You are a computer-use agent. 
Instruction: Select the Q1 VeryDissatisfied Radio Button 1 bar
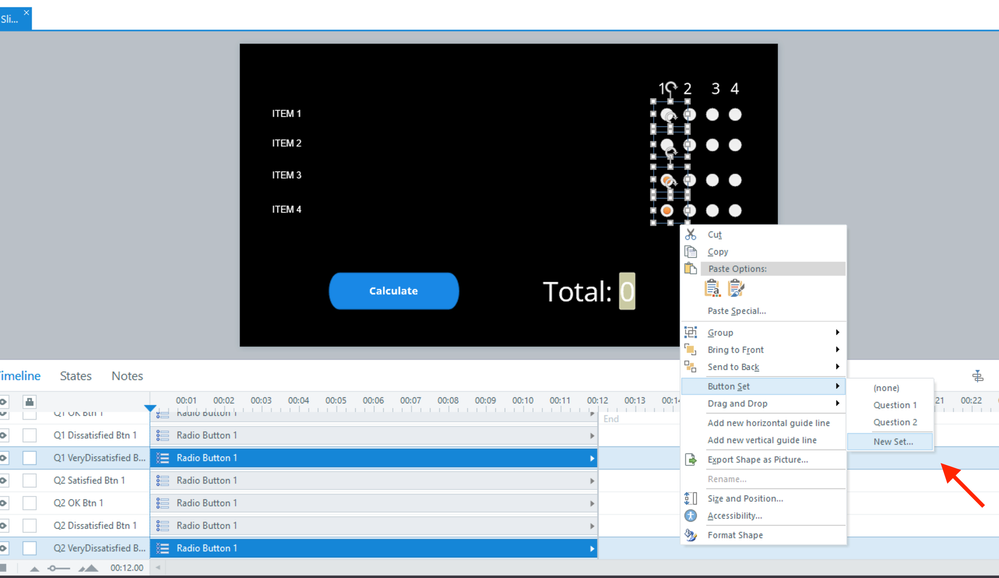coord(373,458)
